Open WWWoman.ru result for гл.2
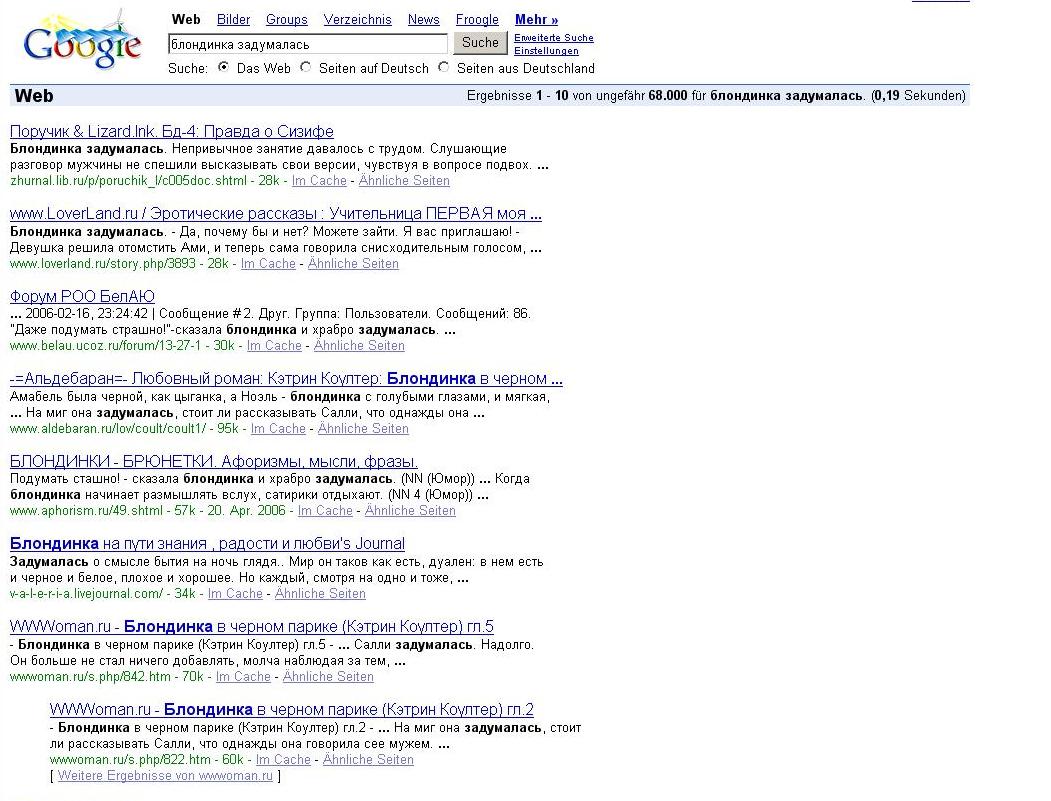 click(292, 709)
